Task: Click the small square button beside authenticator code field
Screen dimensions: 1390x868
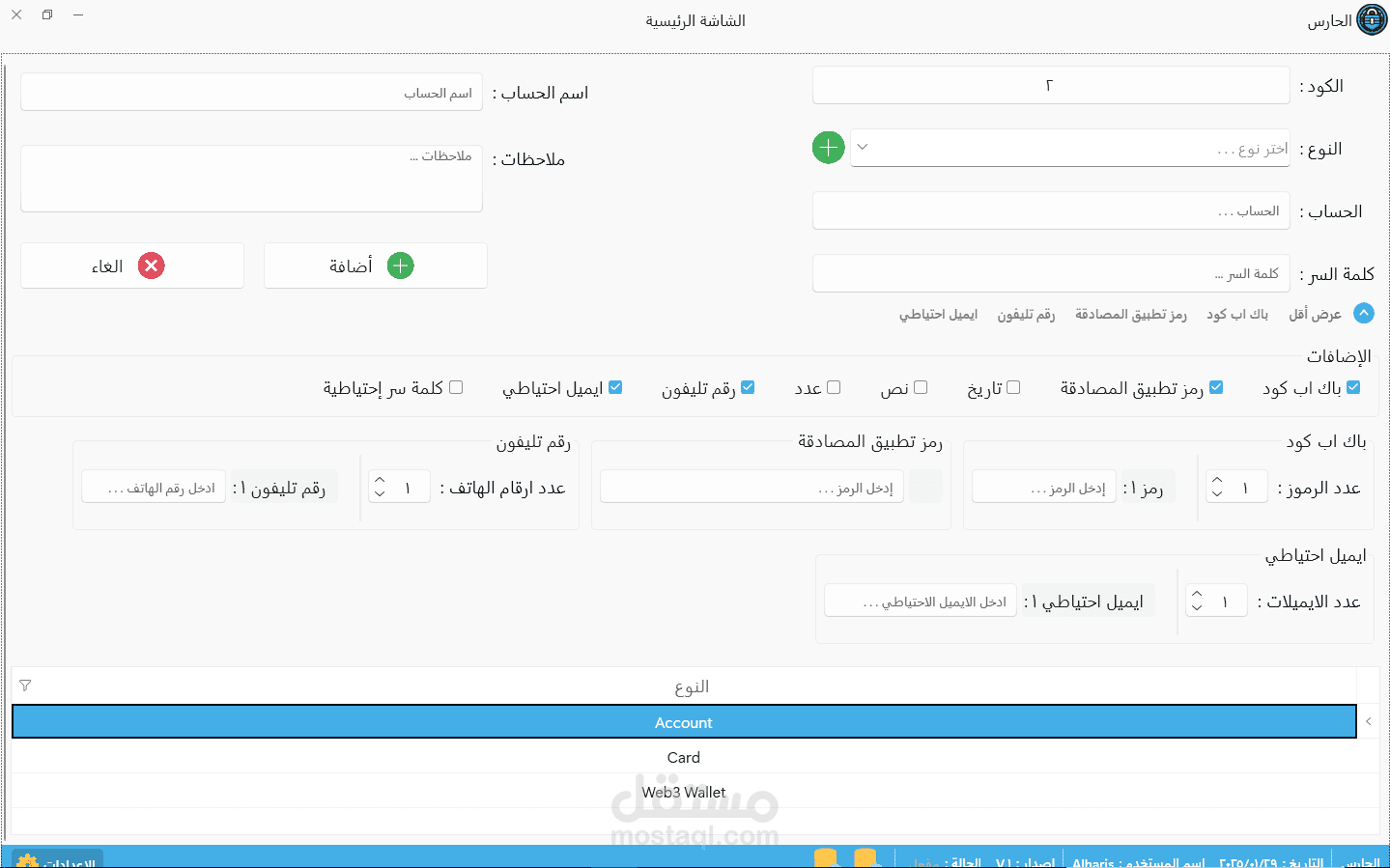Action: pyautogui.click(x=925, y=487)
